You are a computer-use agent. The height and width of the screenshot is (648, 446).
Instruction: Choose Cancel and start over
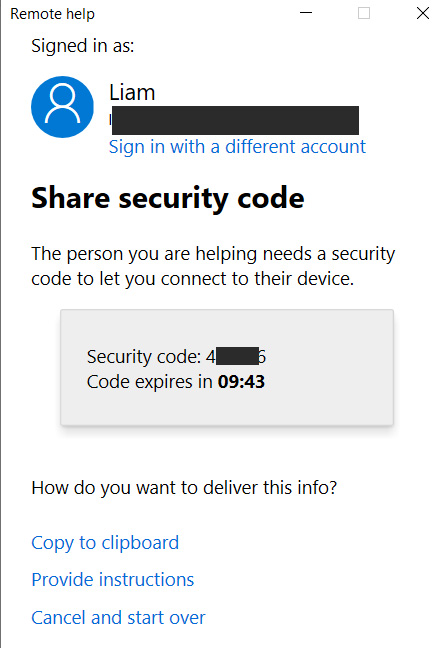coord(118,617)
